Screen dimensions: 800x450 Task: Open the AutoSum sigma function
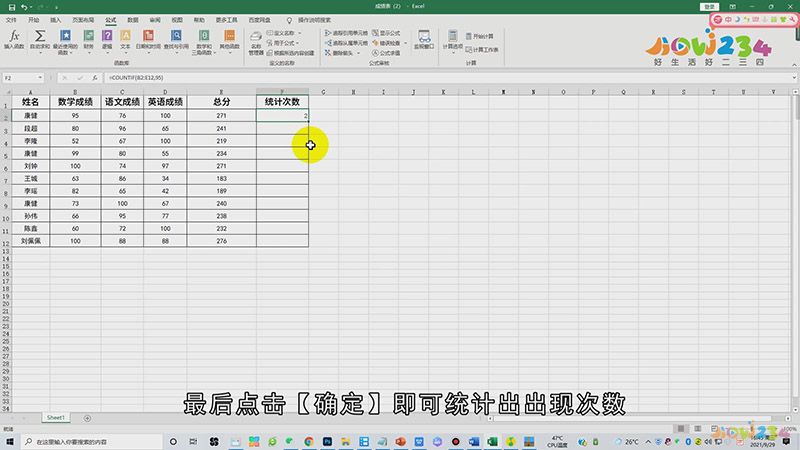40,40
